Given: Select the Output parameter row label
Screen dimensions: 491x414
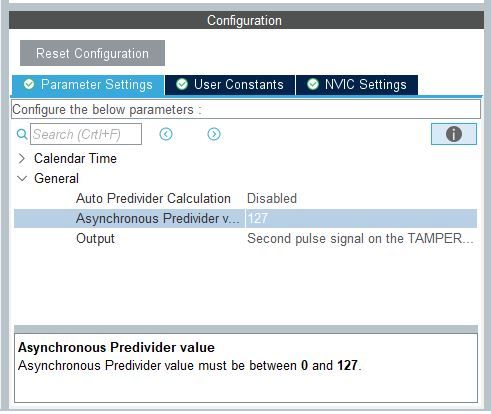Looking at the screenshot, I should 95,239.
